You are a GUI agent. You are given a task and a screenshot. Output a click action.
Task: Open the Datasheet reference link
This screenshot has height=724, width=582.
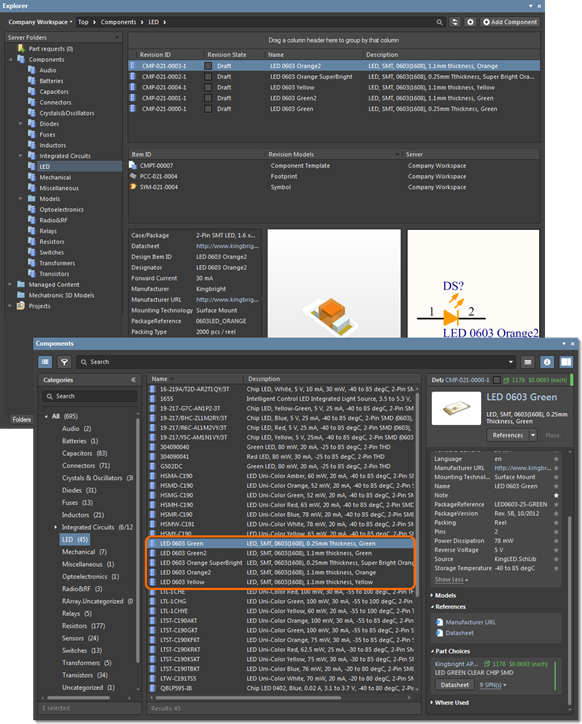click(x=460, y=633)
